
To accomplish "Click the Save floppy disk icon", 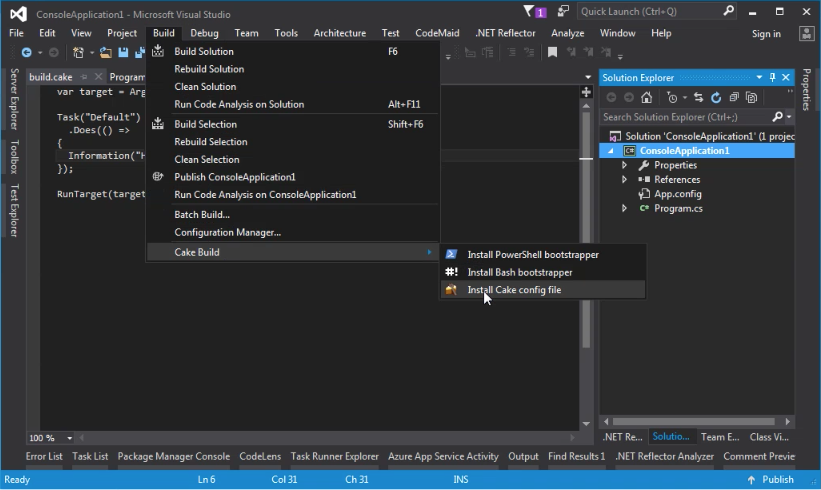I will tap(123, 52).
